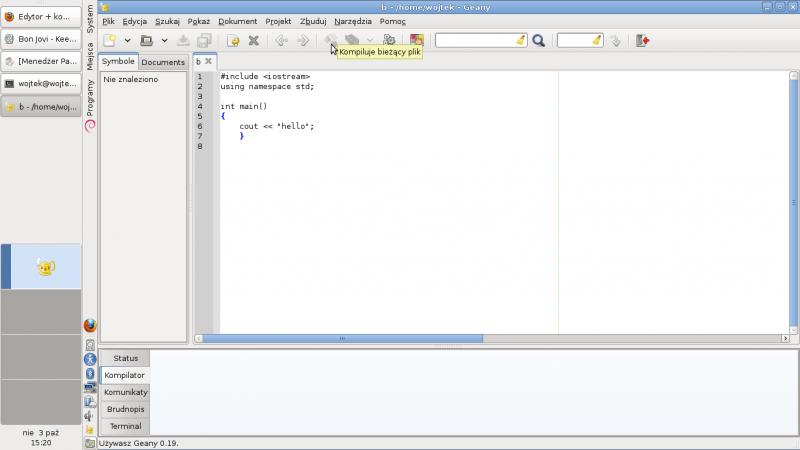Reload the current file from toolbar
The image size is (800, 450).
233,41
